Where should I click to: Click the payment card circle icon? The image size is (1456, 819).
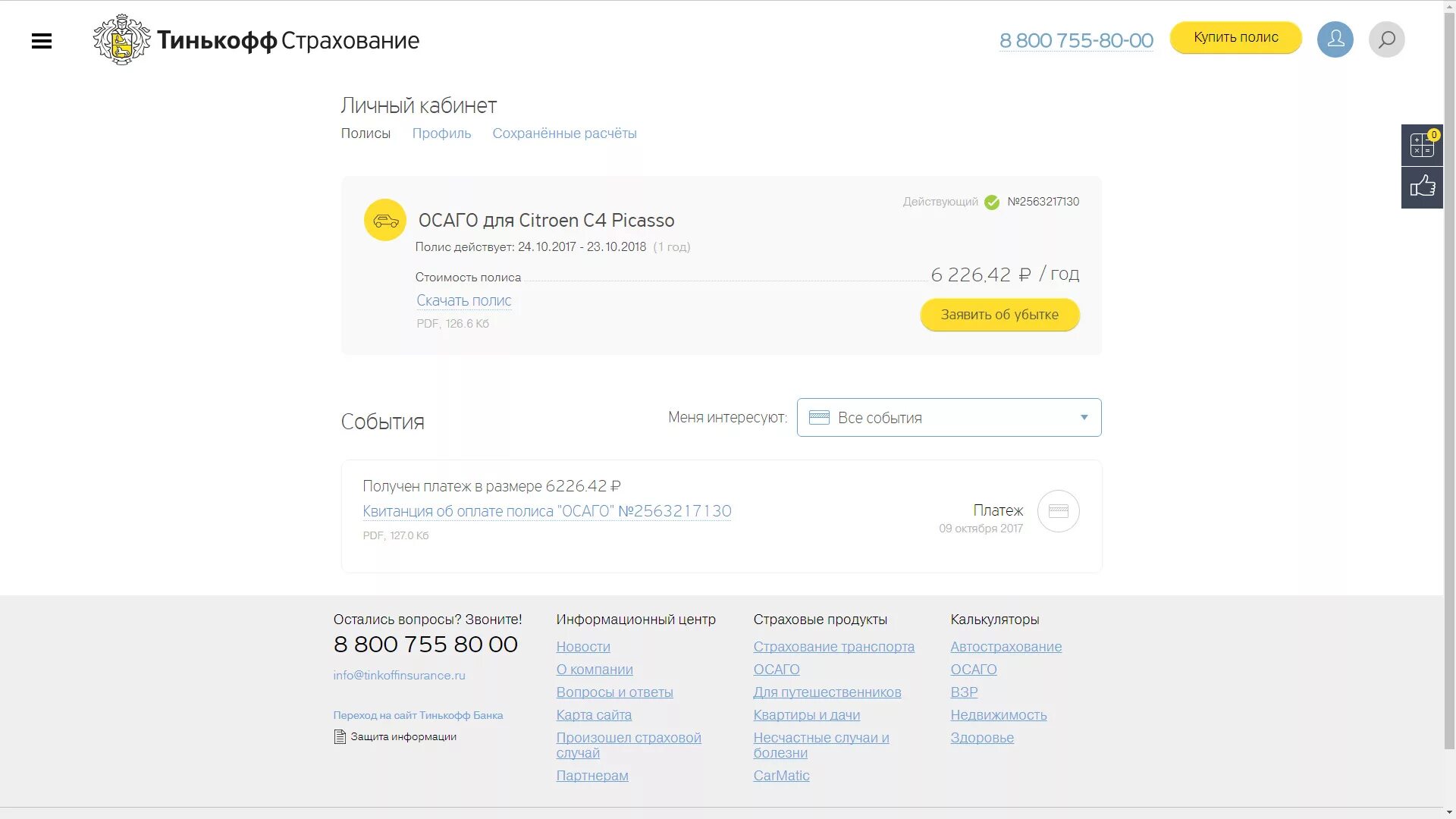(x=1058, y=511)
